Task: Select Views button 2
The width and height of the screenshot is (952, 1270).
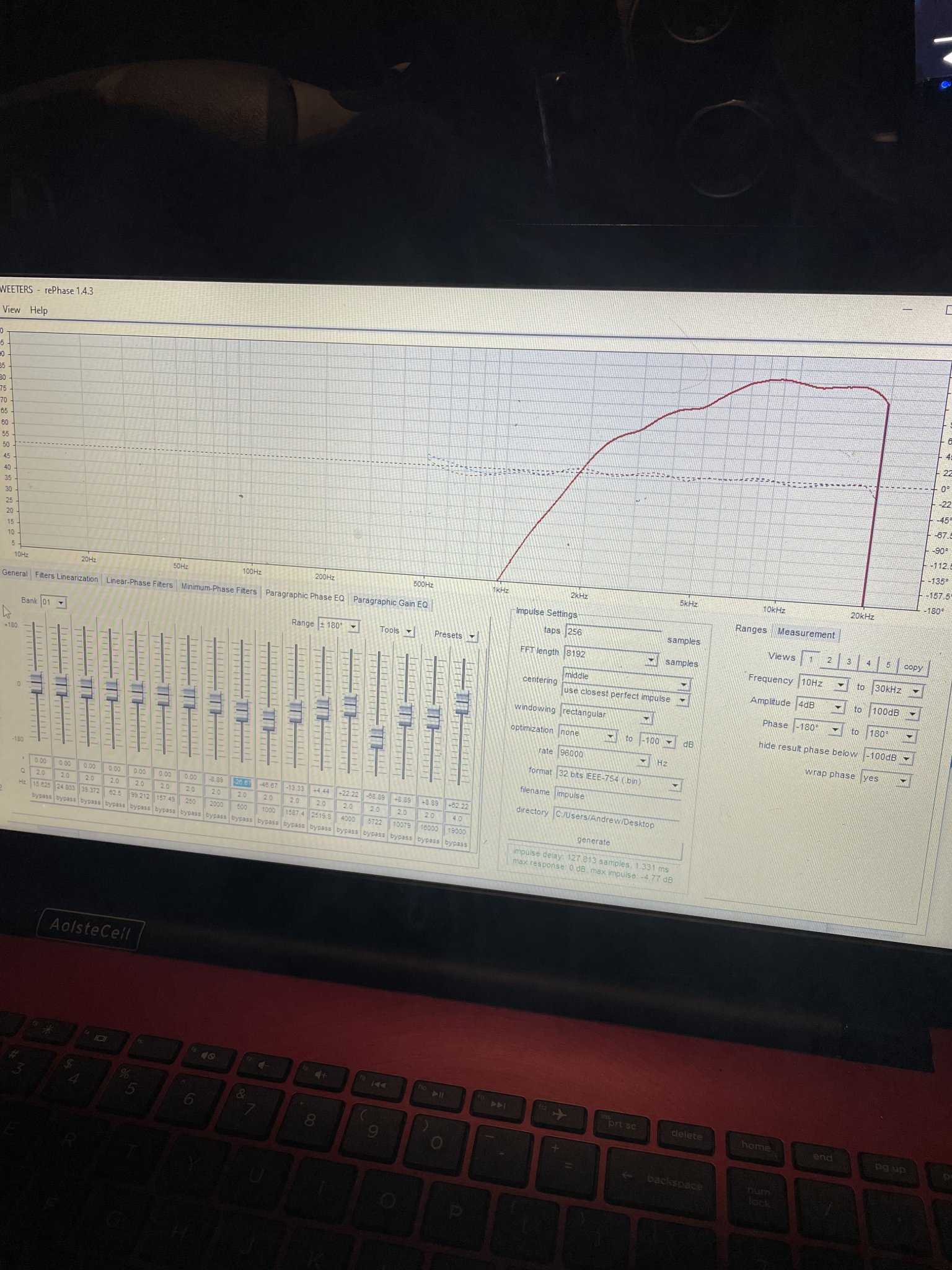Action: pyautogui.click(x=829, y=660)
